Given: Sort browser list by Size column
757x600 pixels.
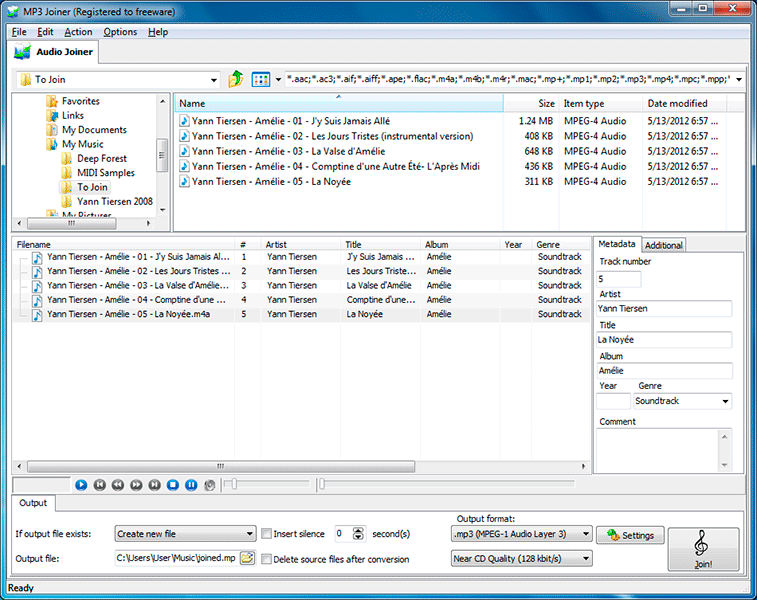Looking at the screenshot, I should (531, 103).
